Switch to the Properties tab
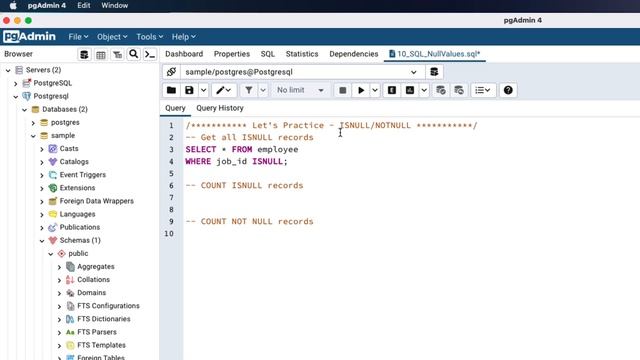The width and height of the screenshot is (640, 360). [232, 54]
